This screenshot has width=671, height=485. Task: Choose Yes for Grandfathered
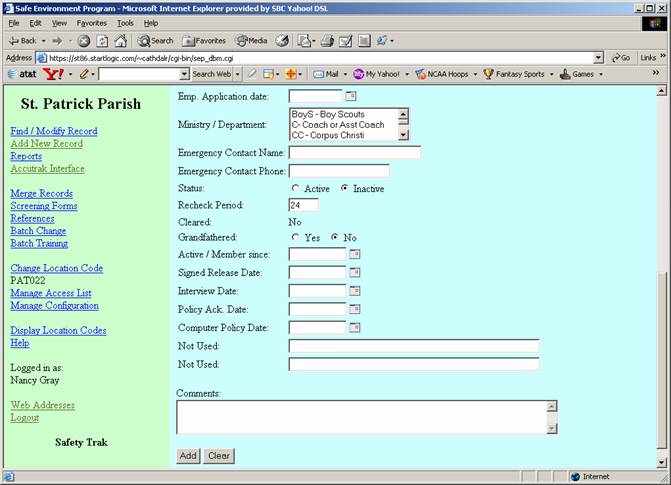point(295,237)
